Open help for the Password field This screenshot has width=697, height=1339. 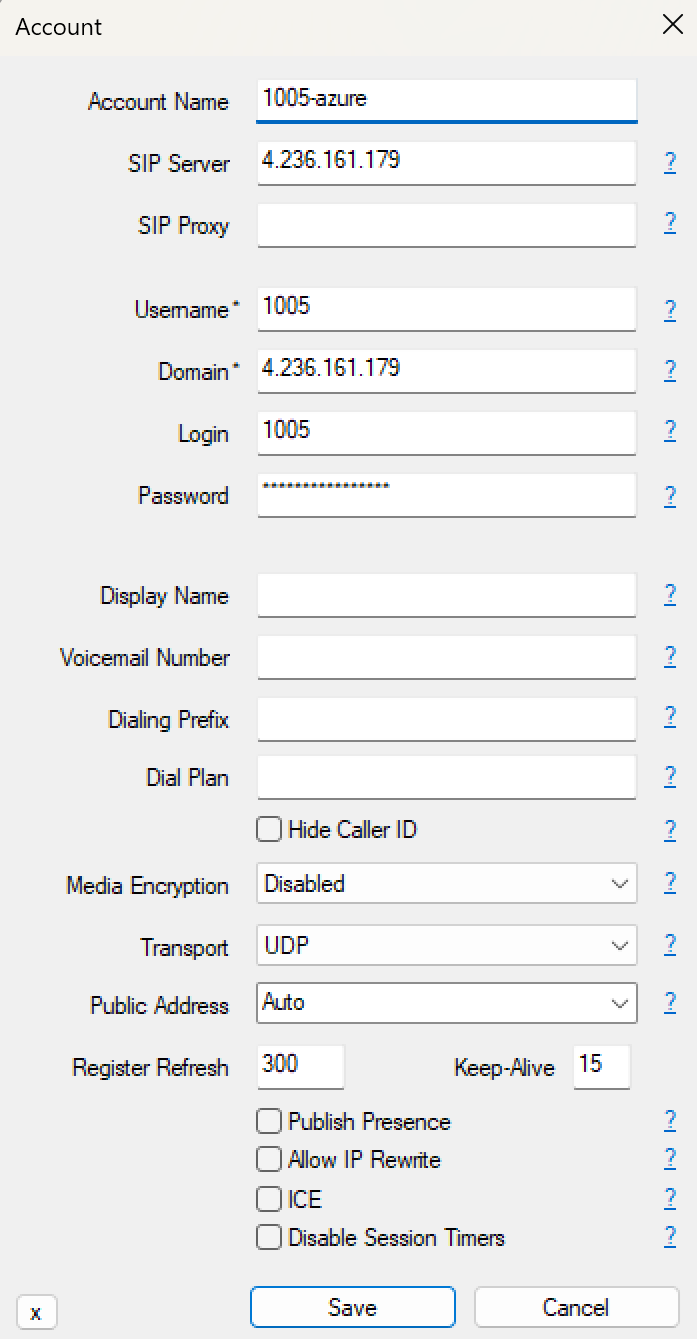670,495
